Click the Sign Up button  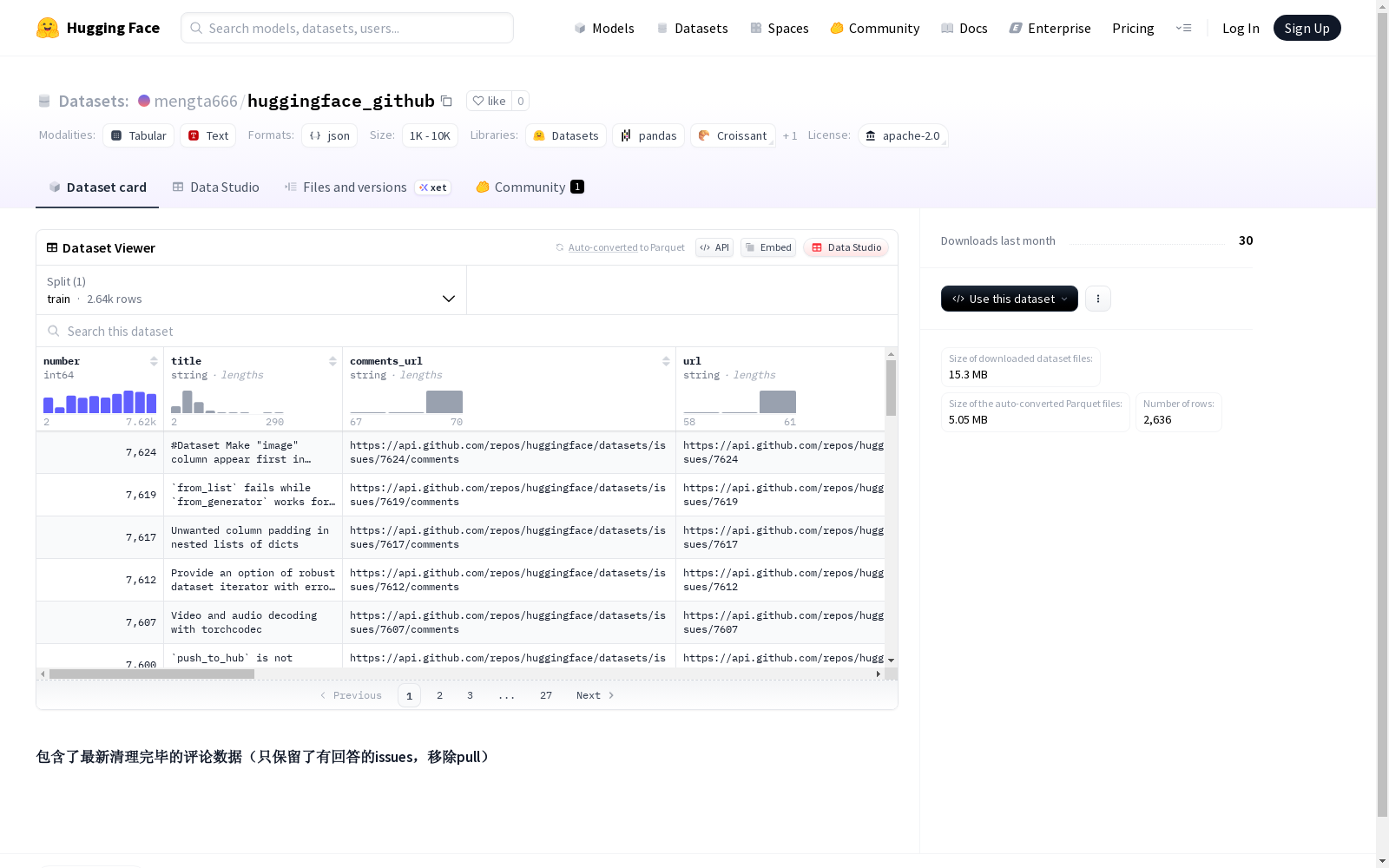coord(1307,28)
